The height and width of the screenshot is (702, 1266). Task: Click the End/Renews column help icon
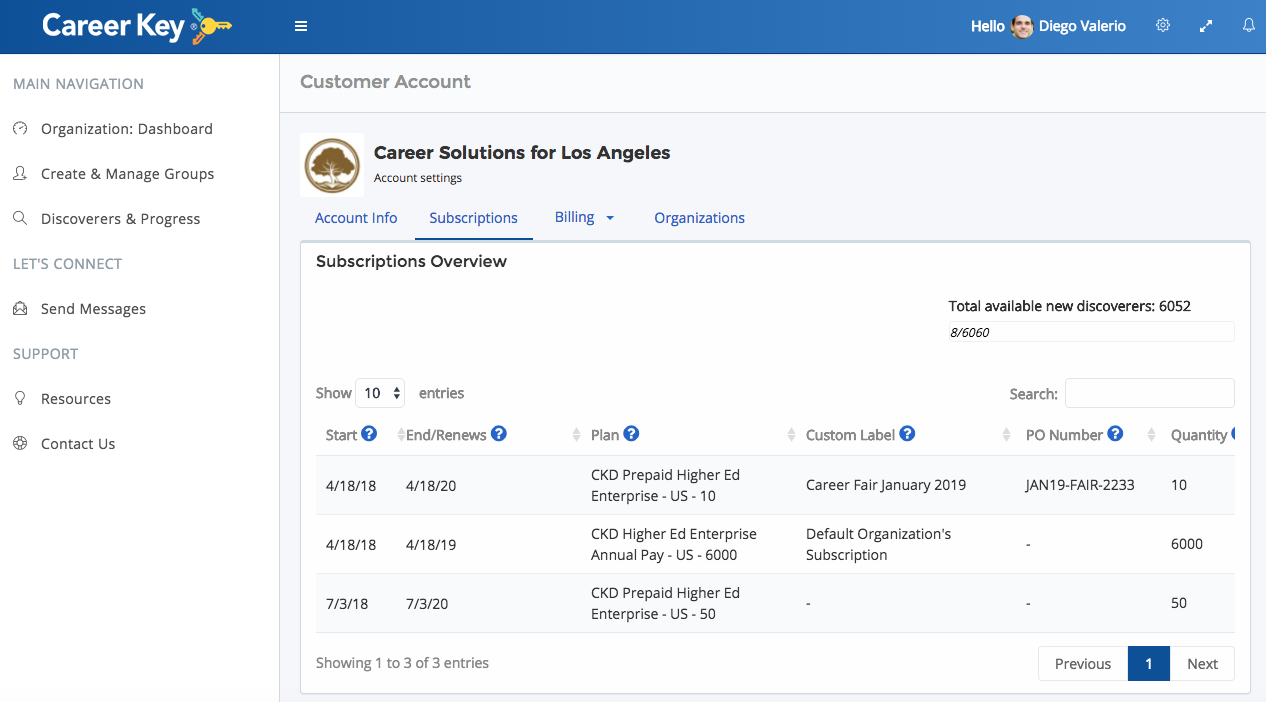pos(499,434)
